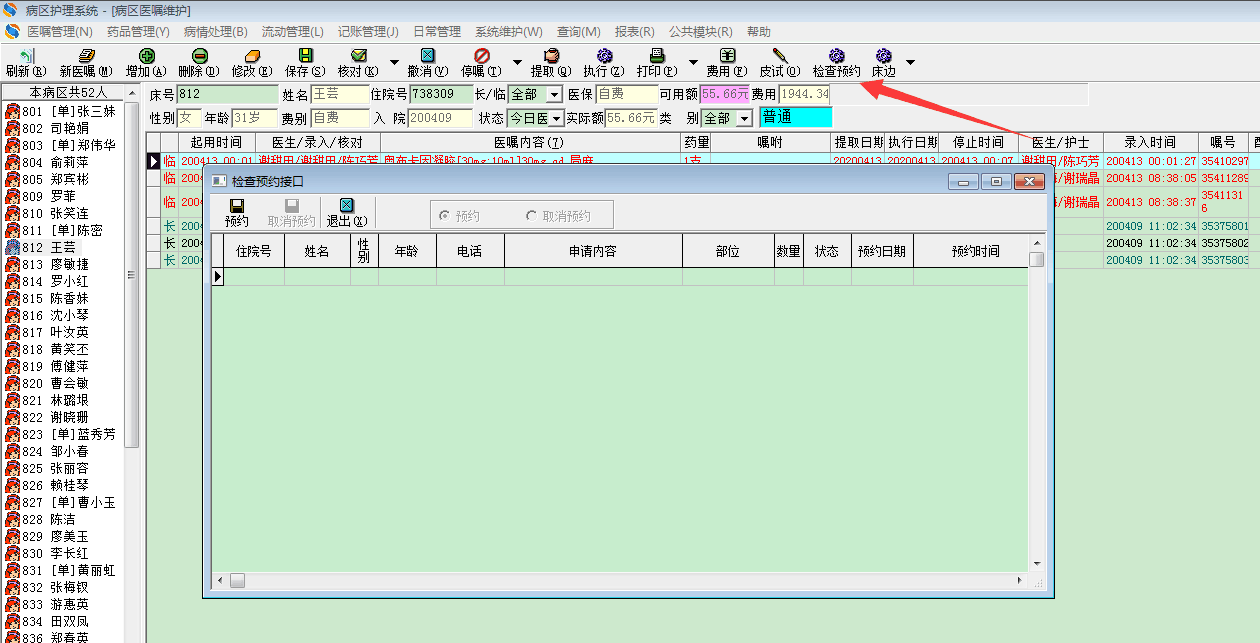
Task: Click the 刷新 refresh toolbar icon
Action: [x=27, y=56]
